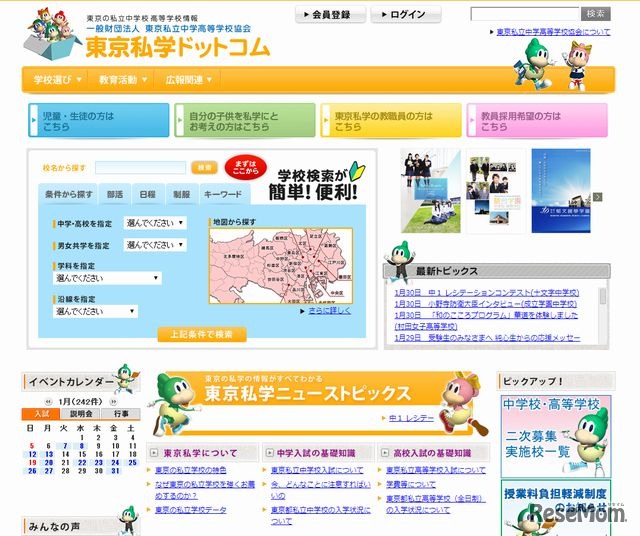The height and width of the screenshot is (536, 640).
Task: Click the next arrow beside pamphlet thumbnails
Action: (598, 197)
